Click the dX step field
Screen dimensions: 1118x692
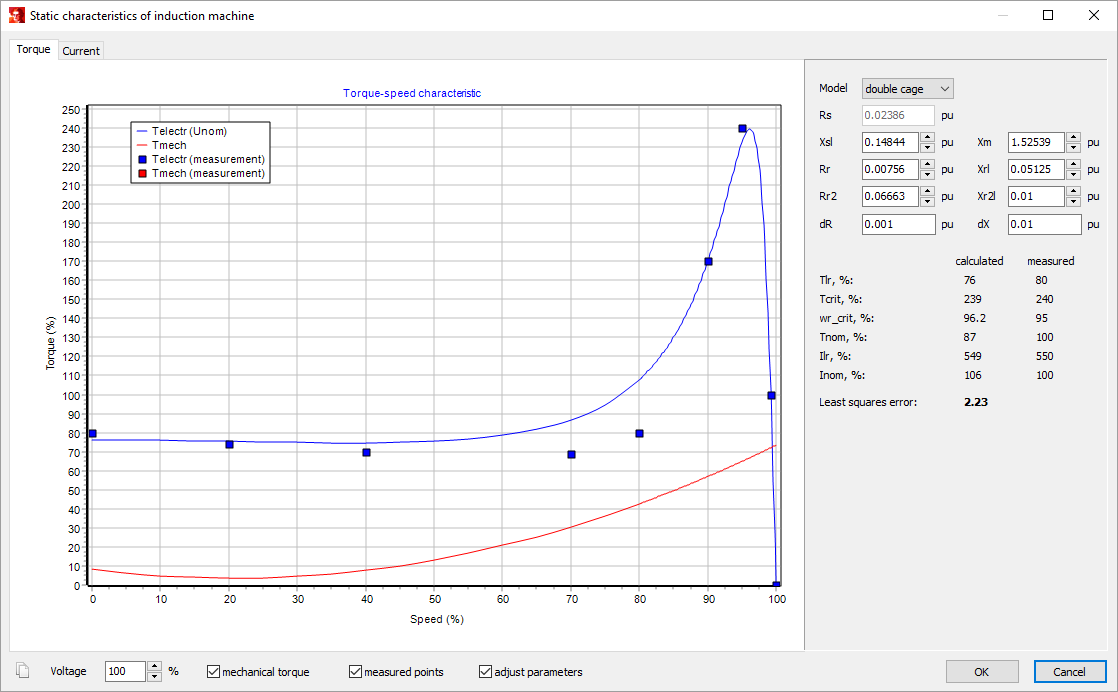pos(1045,224)
